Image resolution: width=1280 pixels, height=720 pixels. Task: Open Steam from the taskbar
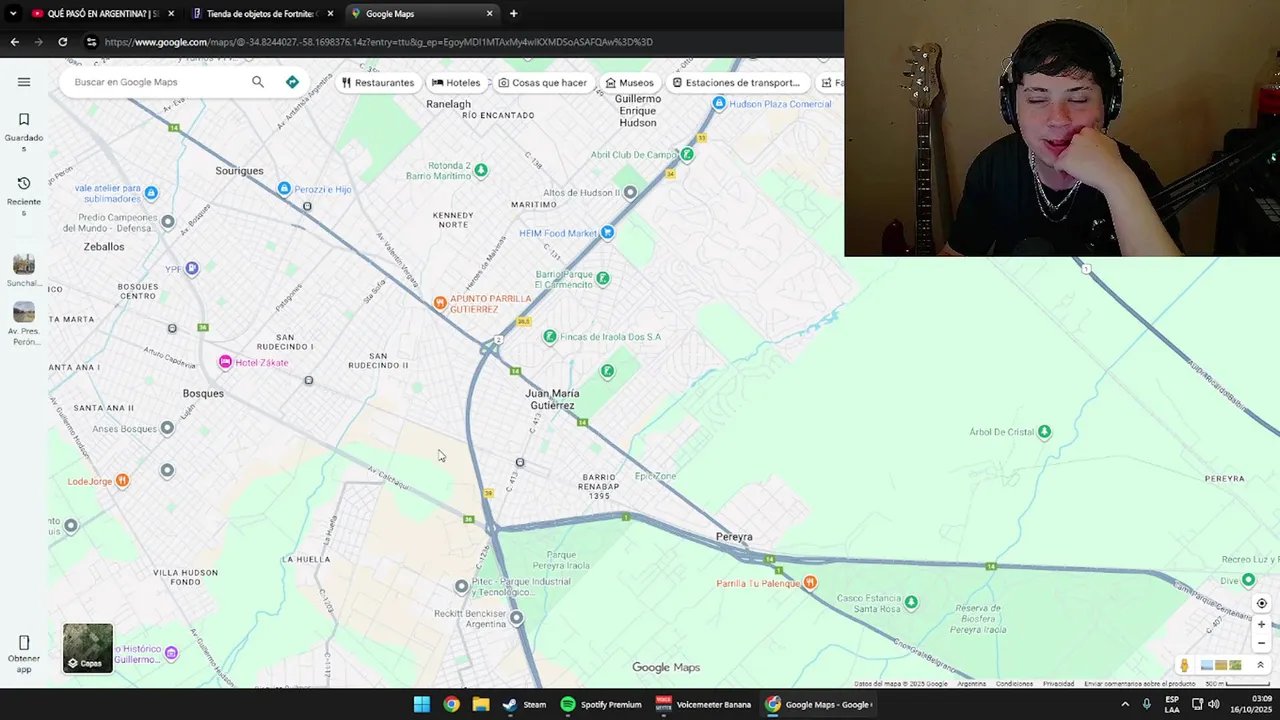point(524,704)
